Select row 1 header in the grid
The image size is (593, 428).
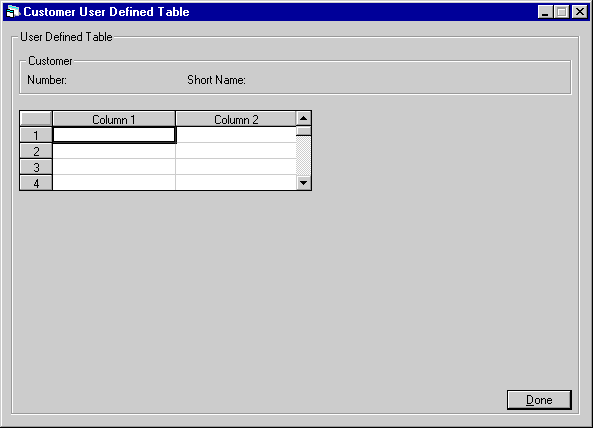click(x=36, y=135)
